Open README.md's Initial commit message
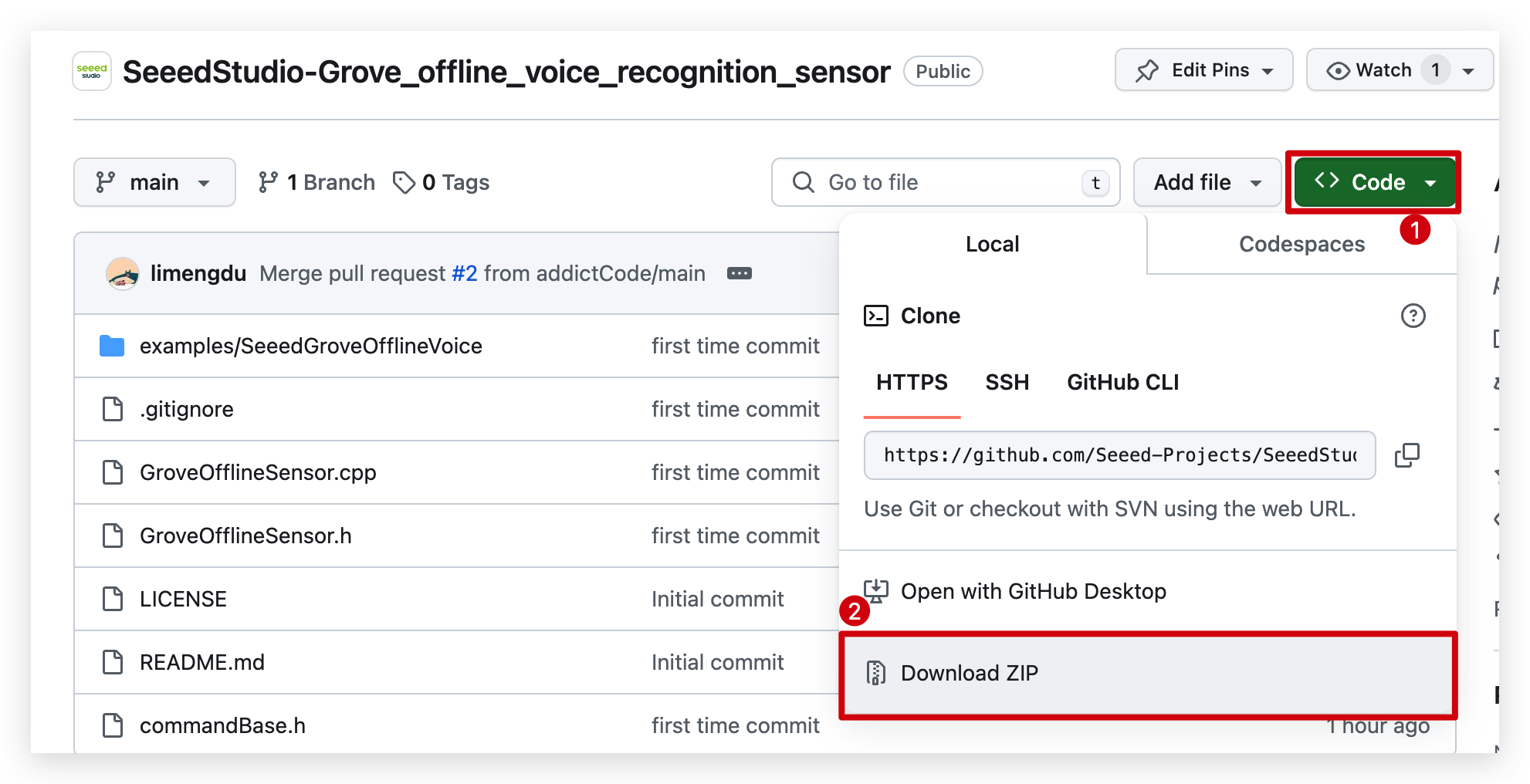Screen dimensions: 1530x784 click(717, 662)
